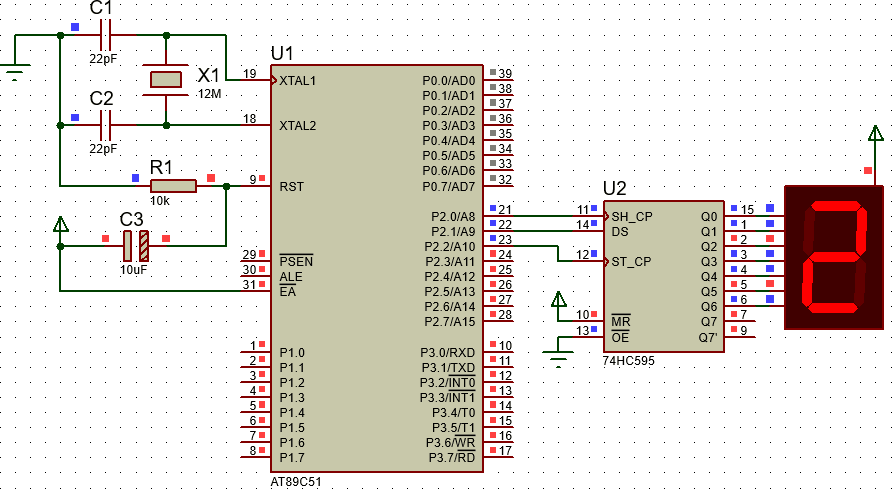Screen dimensions: 895x493
Task: Click the U2 component label
Action: (615, 188)
